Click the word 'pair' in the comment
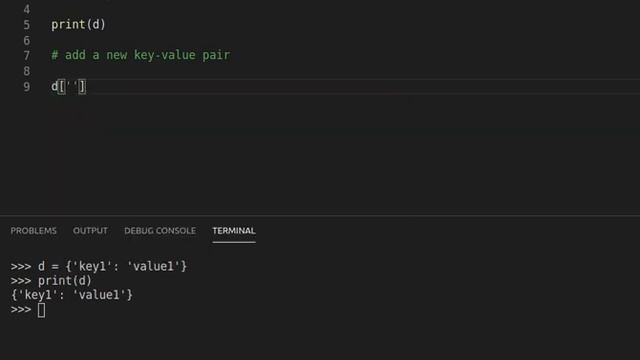This screenshot has height=360, width=640. coord(216,55)
